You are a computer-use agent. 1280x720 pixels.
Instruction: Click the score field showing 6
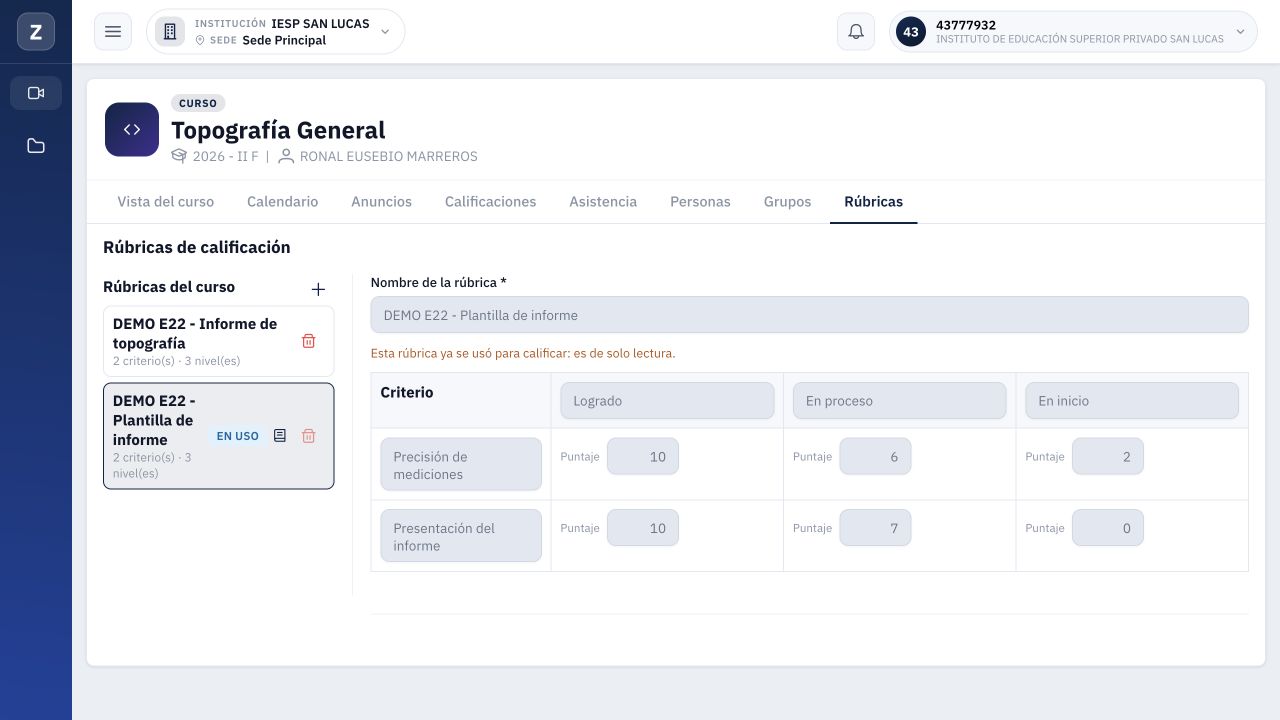[x=875, y=457]
